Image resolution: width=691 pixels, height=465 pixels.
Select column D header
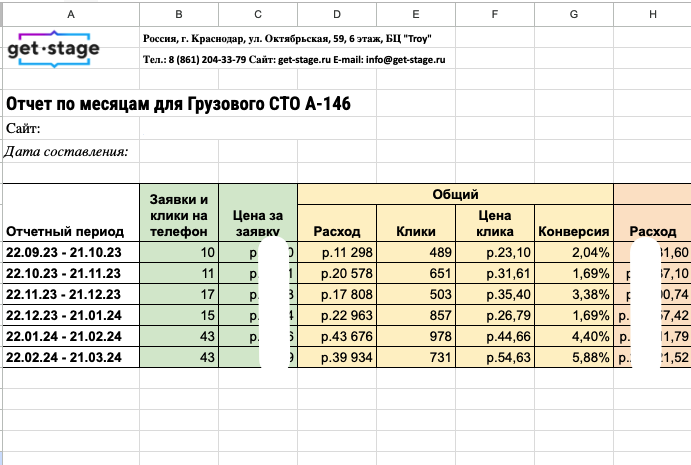(x=337, y=14)
